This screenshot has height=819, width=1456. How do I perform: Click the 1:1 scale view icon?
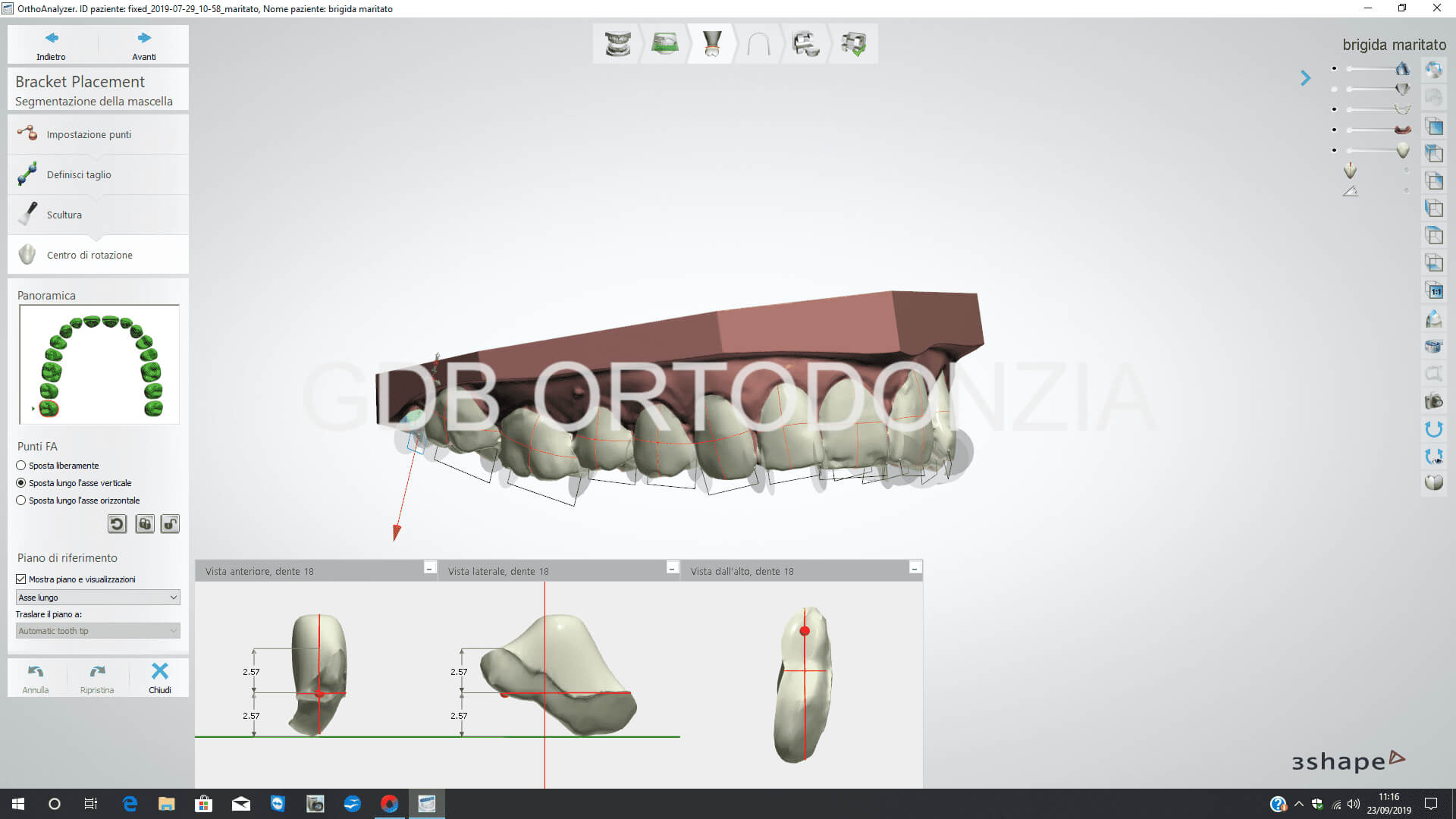click(1433, 291)
